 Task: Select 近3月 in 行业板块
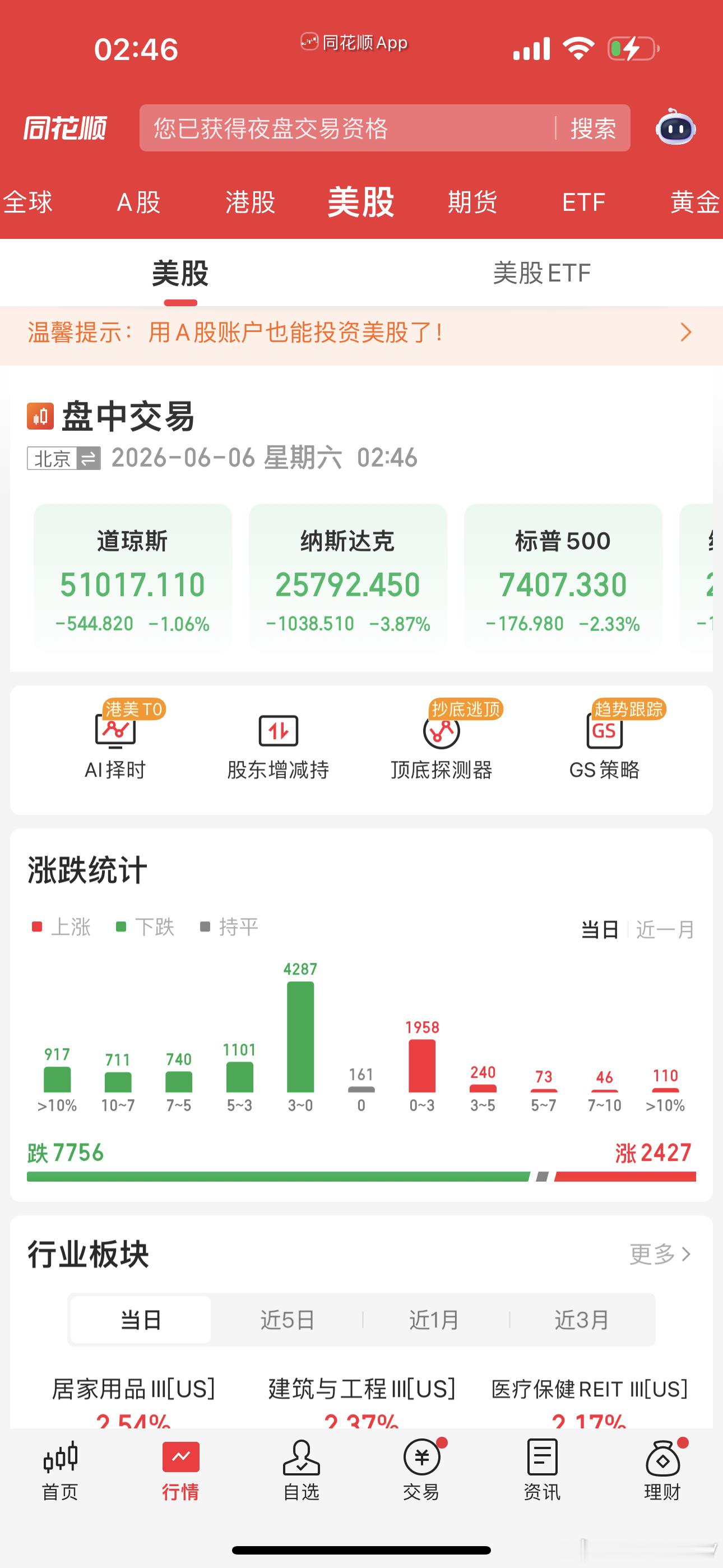tap(582, 1320)
